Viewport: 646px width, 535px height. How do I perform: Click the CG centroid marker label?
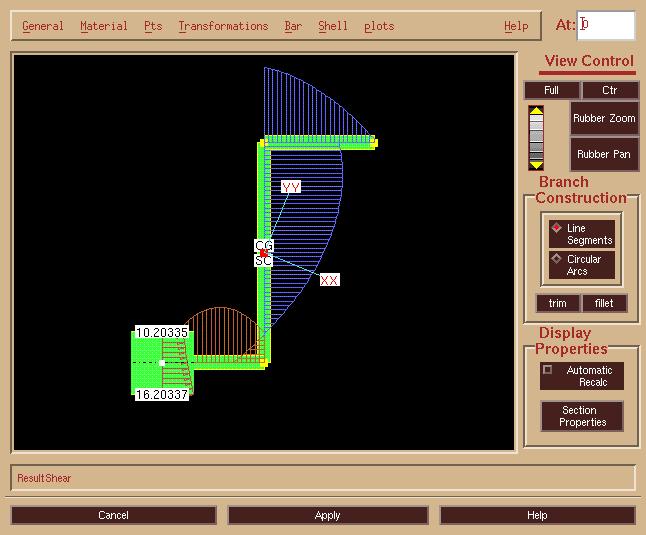(264, 245)
